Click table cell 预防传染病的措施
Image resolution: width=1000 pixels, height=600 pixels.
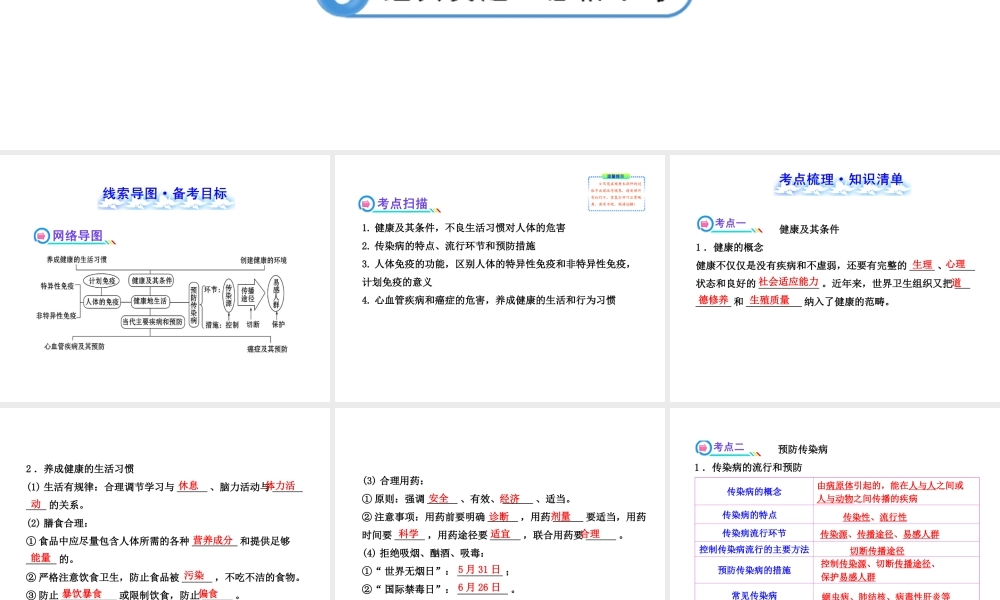754,570
